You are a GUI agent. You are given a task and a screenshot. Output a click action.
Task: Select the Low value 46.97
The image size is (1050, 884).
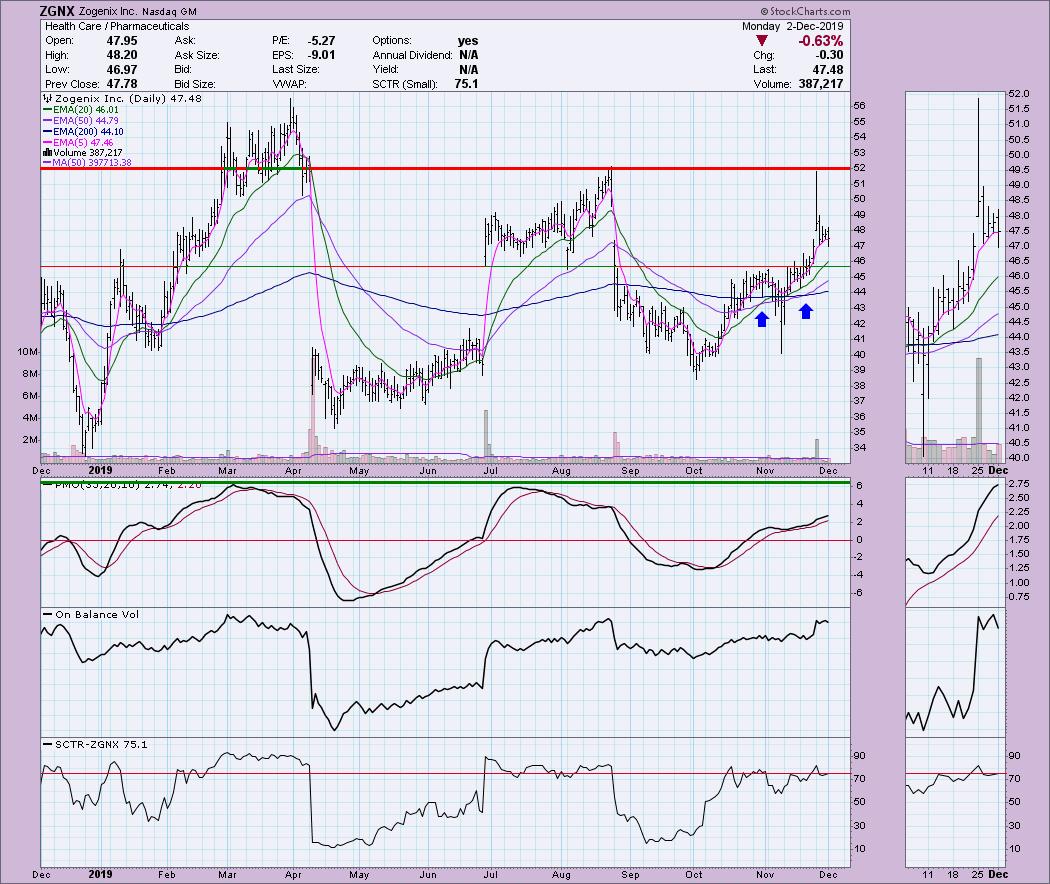[122, 70]
